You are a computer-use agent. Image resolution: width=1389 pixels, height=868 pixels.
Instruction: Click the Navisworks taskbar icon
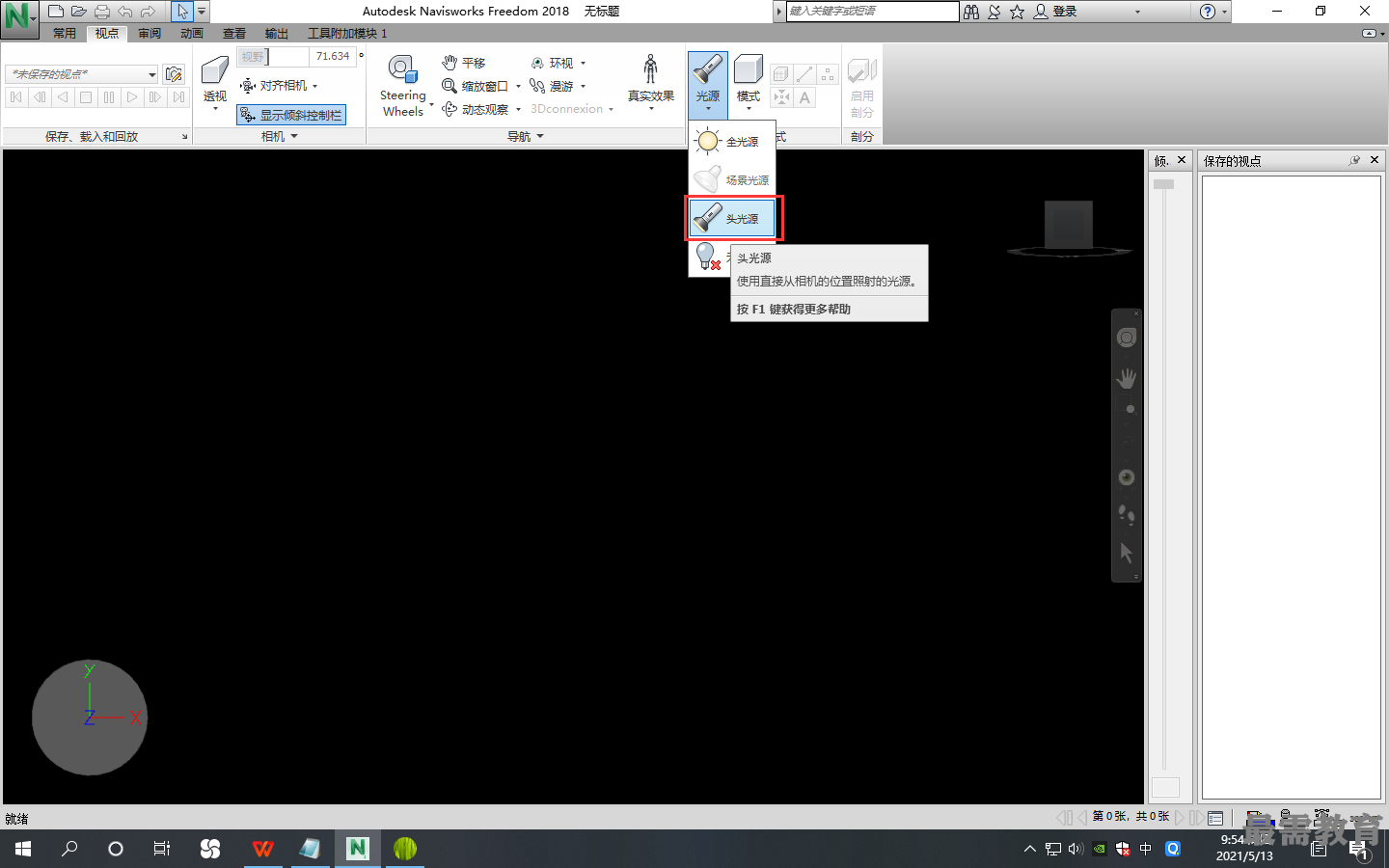coord(358,849)
